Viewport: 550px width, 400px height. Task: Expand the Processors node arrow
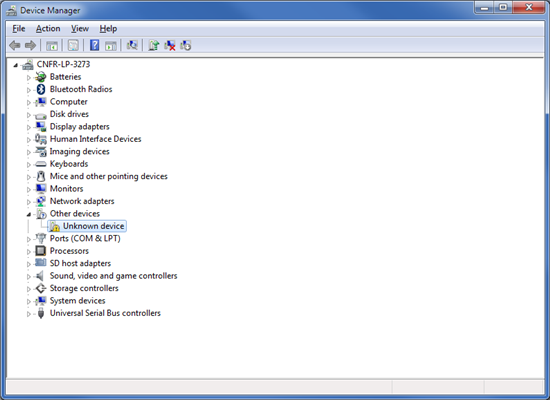(29, 252)
